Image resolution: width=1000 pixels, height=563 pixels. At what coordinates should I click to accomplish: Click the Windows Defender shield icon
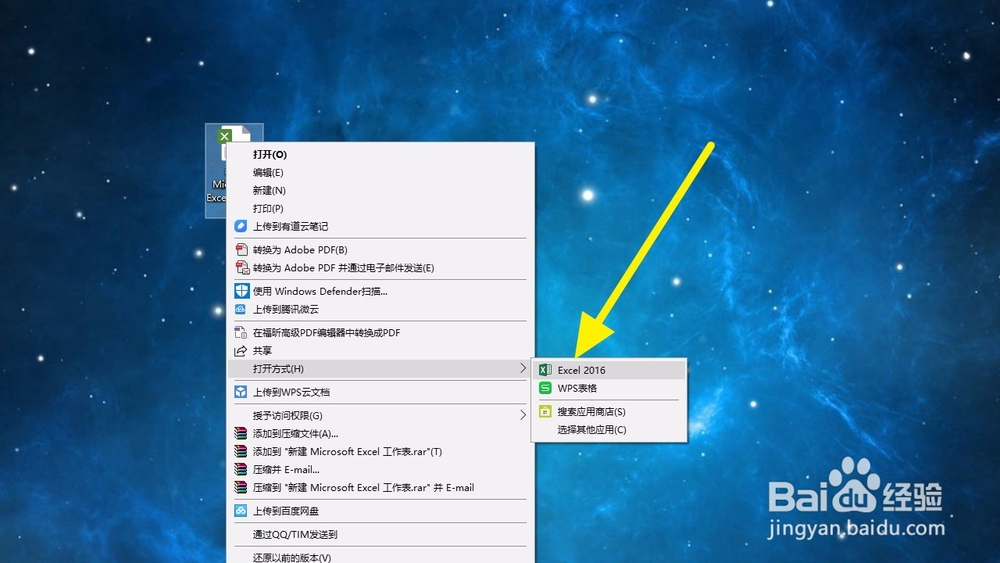coord(241,291)
